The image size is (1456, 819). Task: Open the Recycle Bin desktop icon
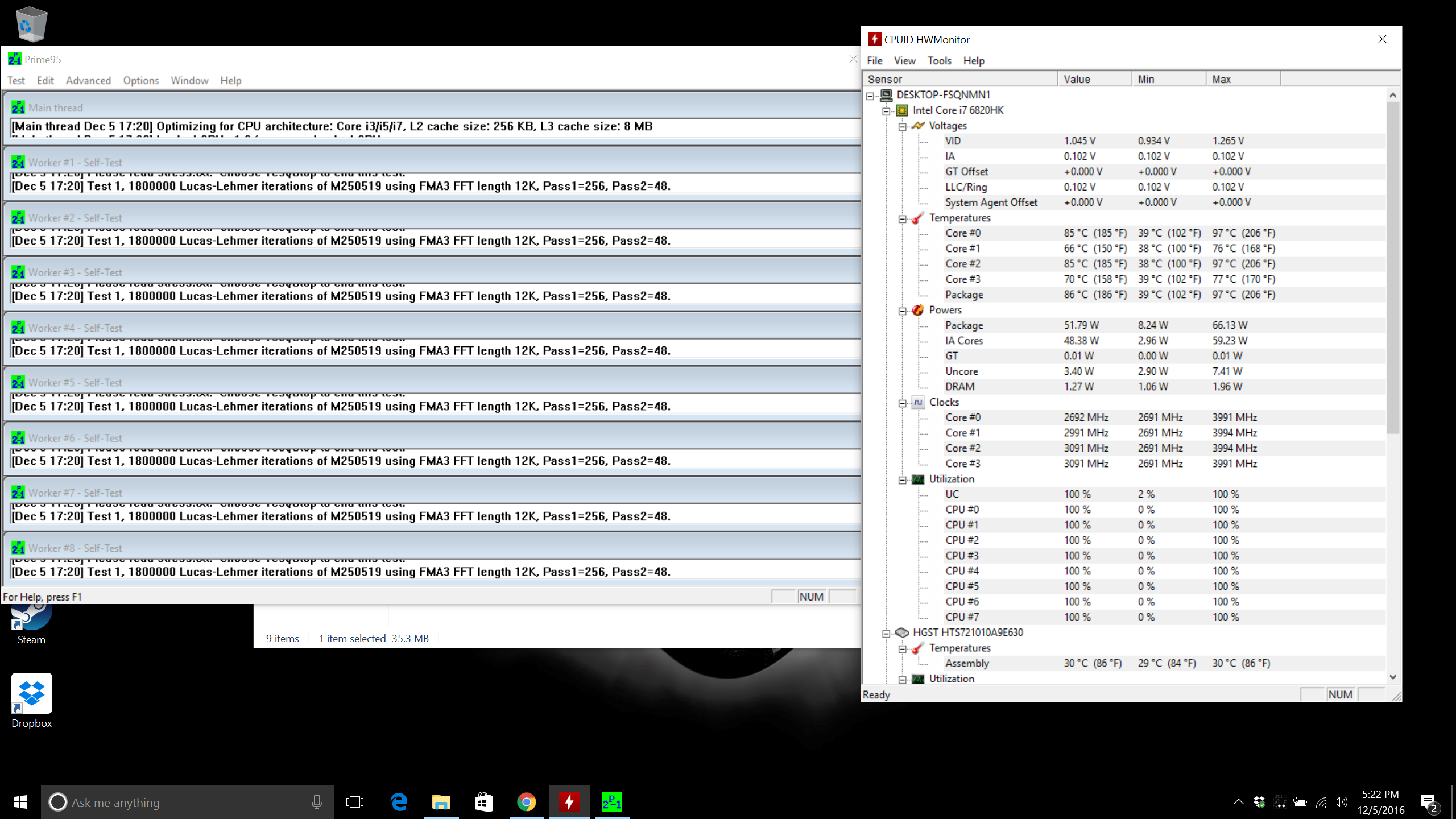click(31, 24)
